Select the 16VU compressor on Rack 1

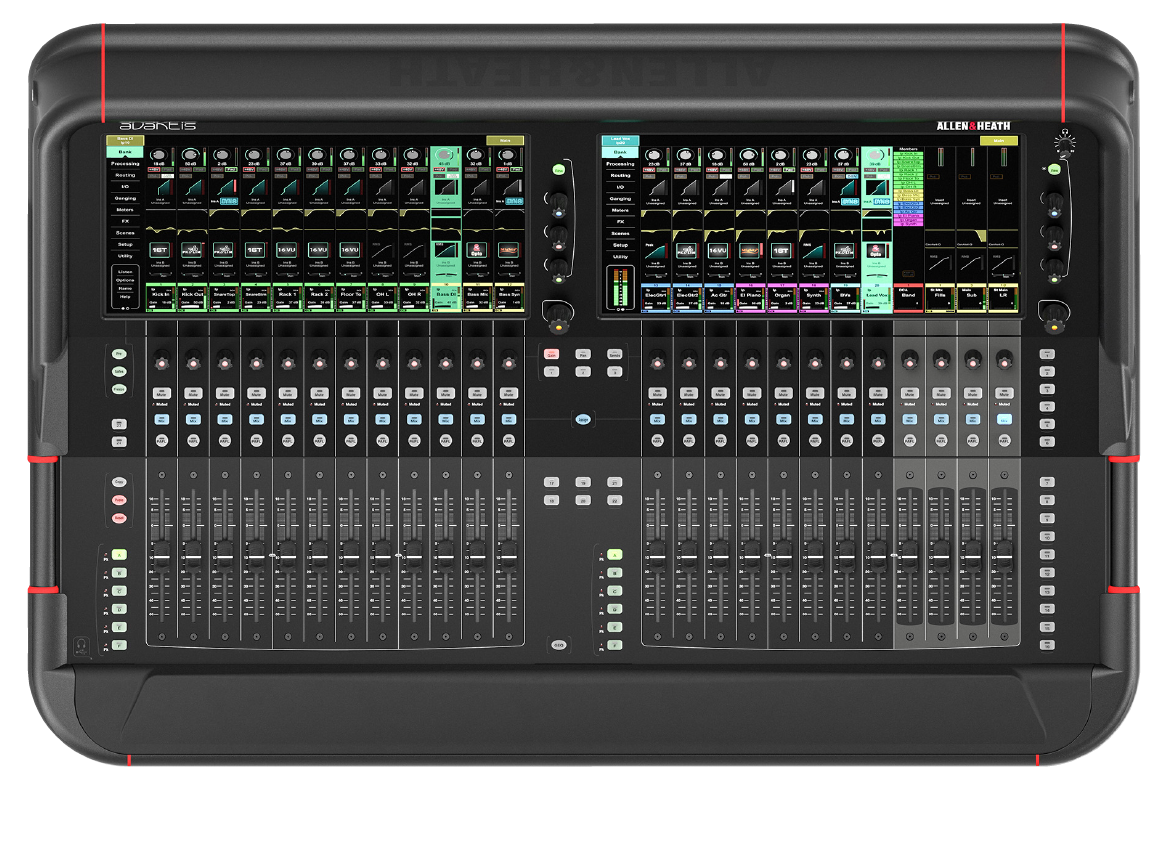point(286,249)
